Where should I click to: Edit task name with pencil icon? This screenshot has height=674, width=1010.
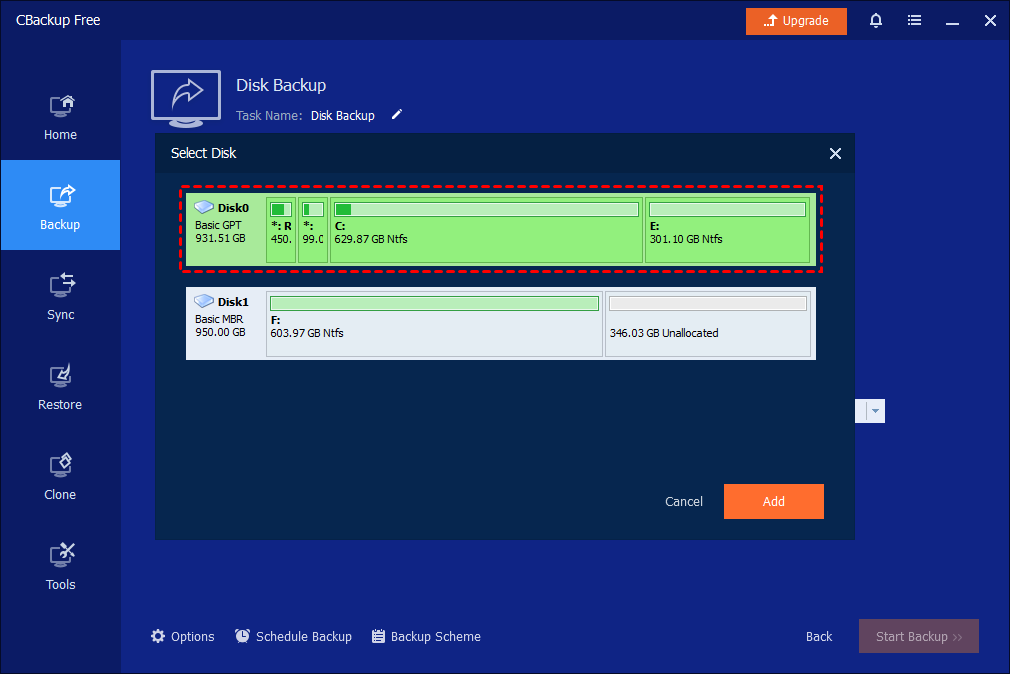pos(396,115)
